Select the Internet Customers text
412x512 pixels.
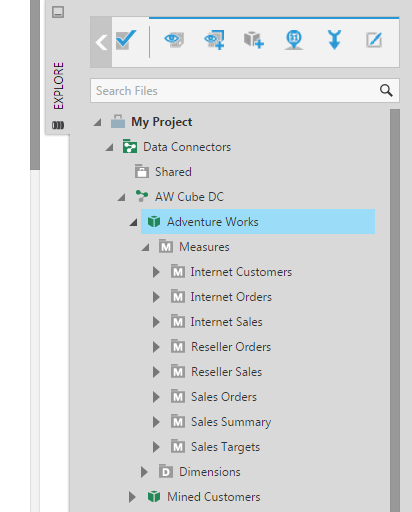[241, 272]
